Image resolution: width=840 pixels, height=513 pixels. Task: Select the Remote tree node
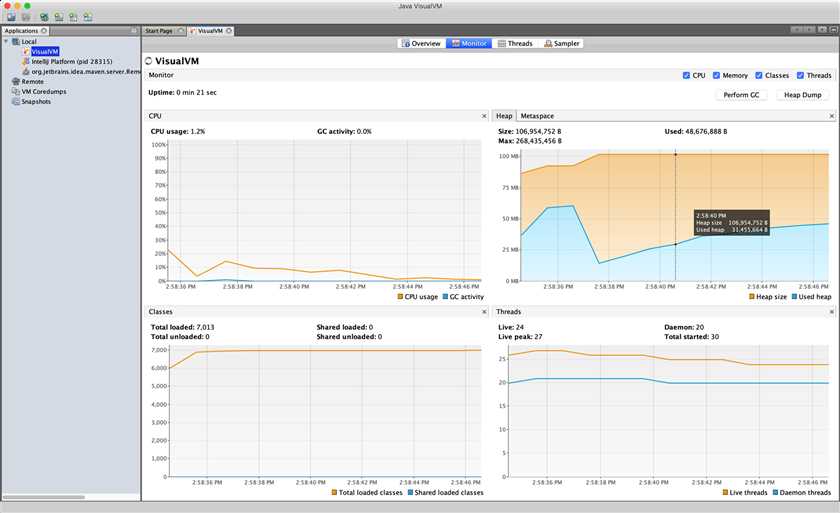pyautogui.click(x=33, y=81)
